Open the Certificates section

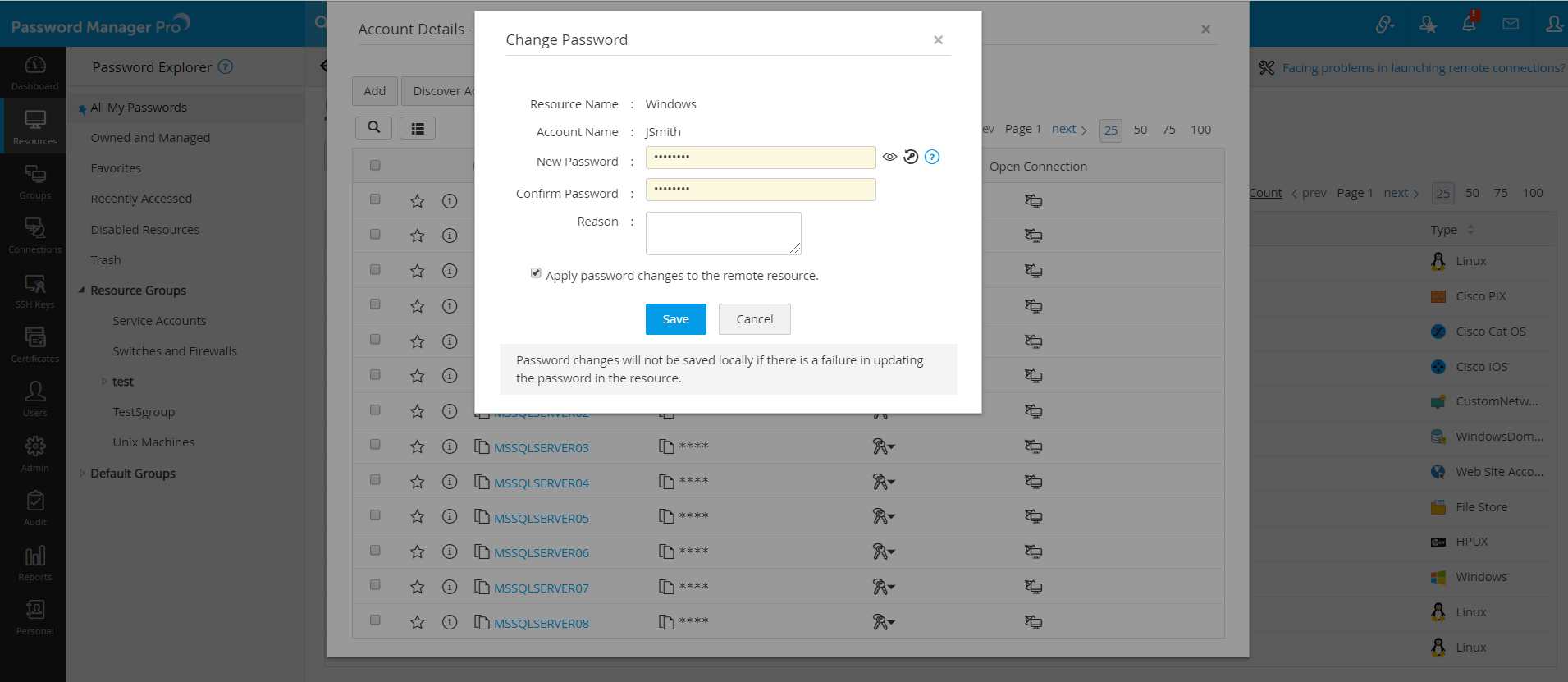point(34,345)
